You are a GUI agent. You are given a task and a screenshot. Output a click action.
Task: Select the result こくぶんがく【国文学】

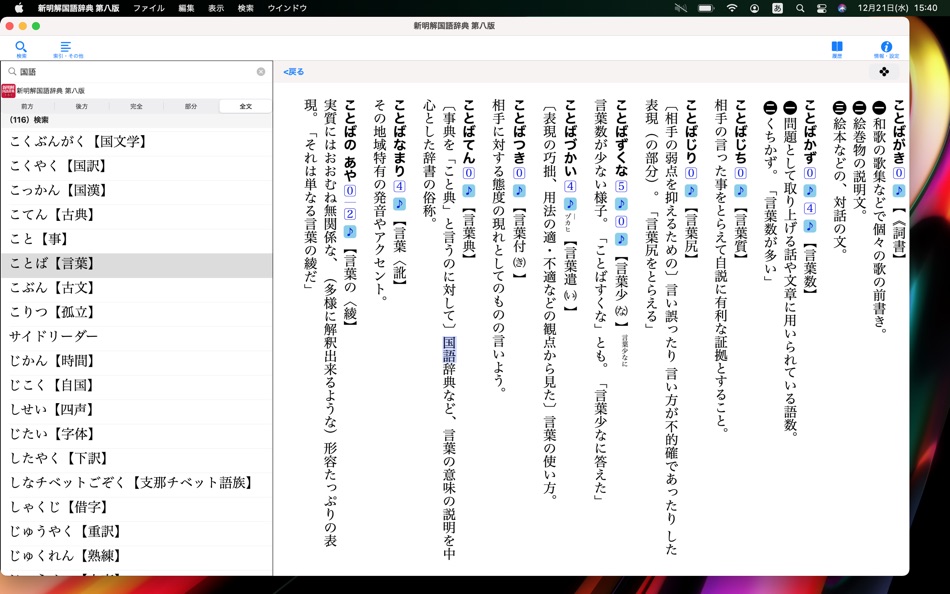pos(136,141)
